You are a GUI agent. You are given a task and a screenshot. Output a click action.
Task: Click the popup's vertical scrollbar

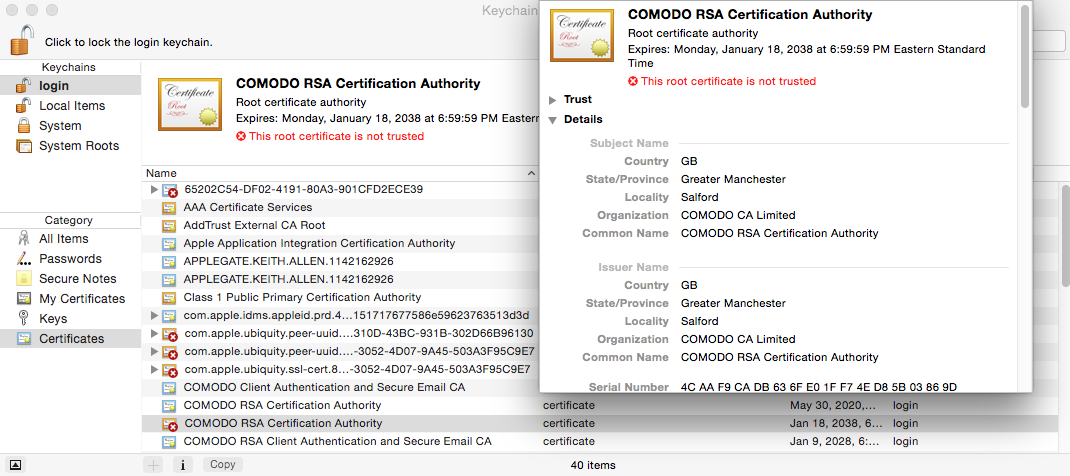pos(1025,56)
